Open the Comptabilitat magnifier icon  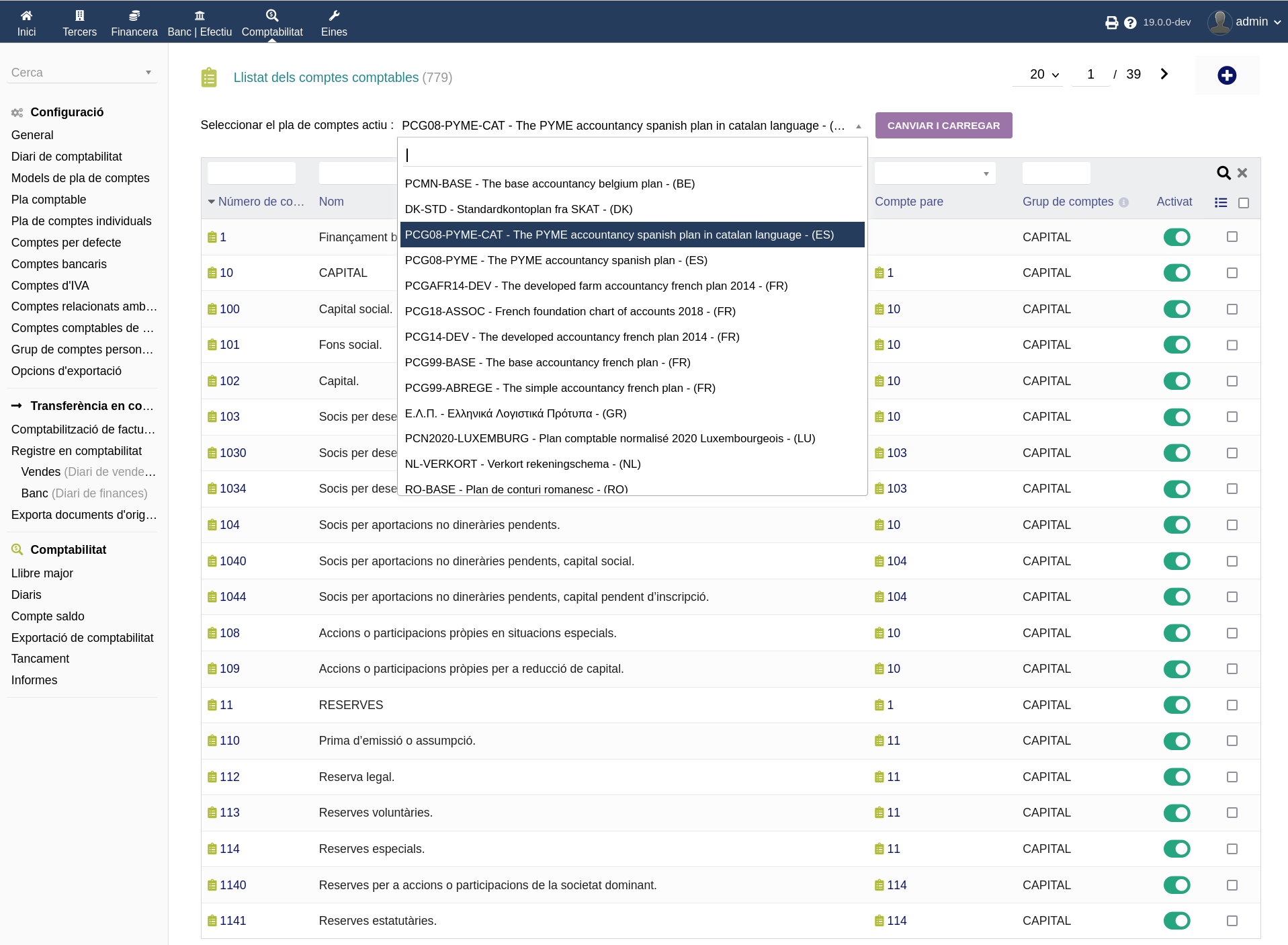[x=272, y=15]
